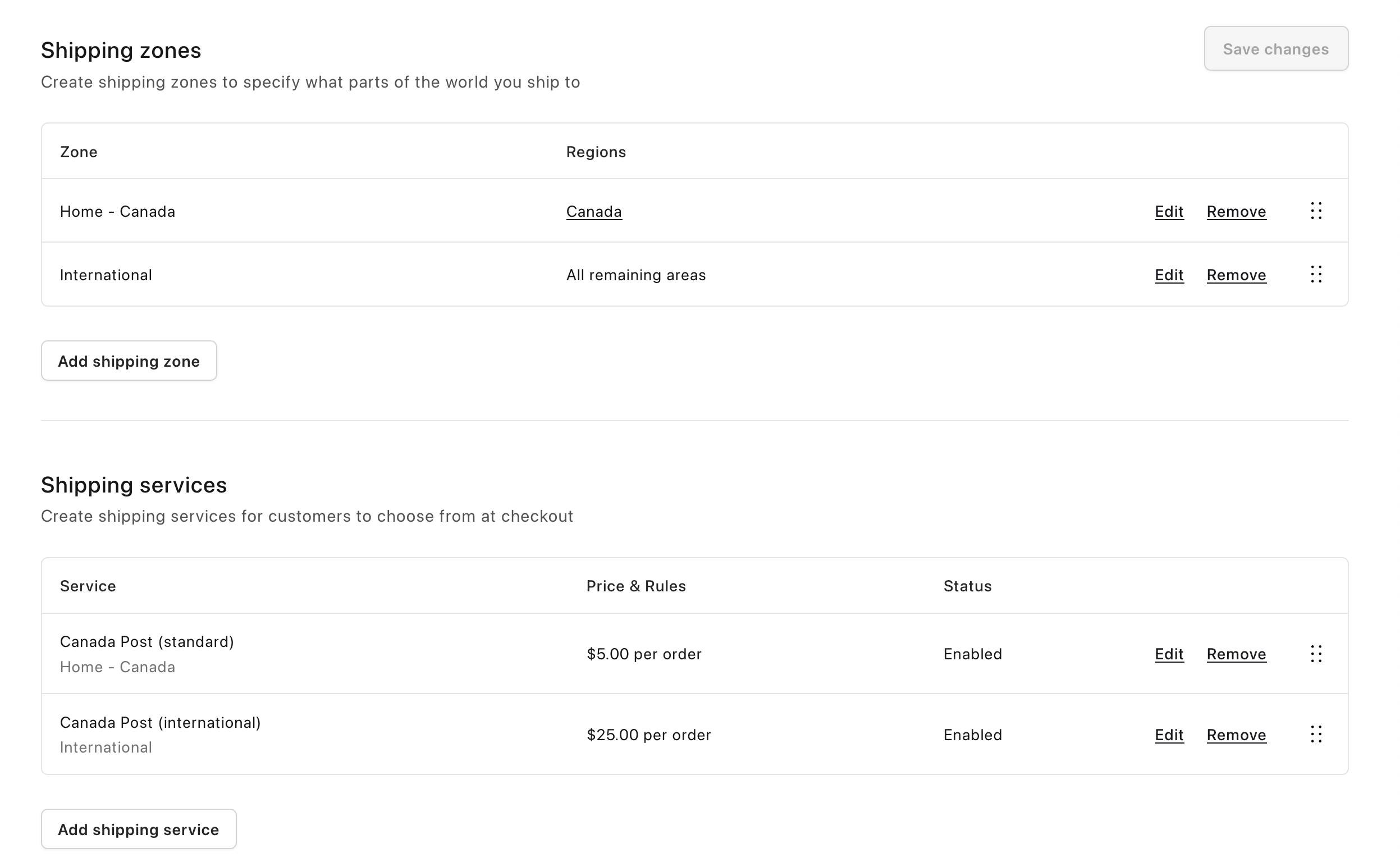
Task: Edit the Canada Post (international) service
Action: [x=1169, y=735]
